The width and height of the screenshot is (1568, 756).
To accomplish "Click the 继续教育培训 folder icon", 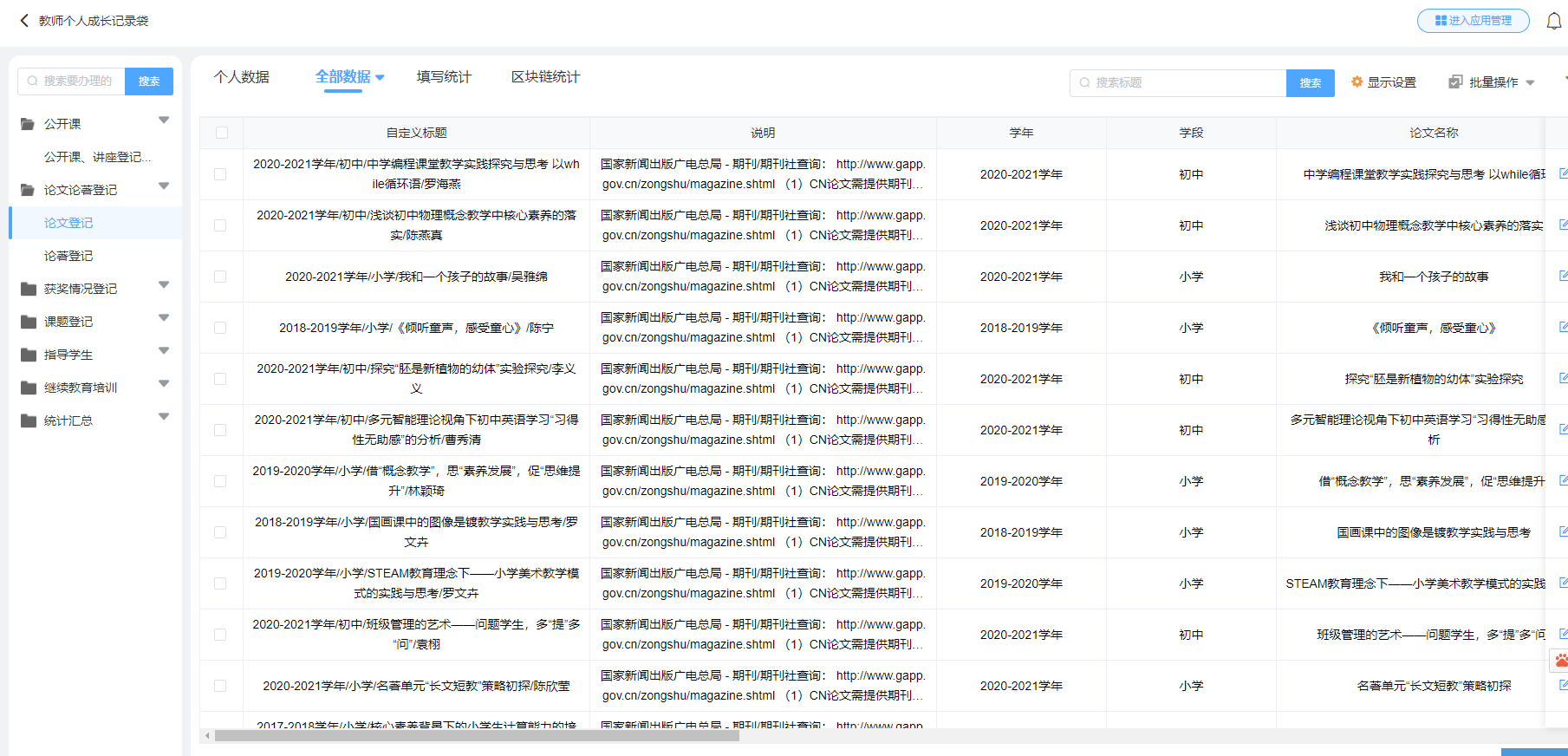I will (28, 388).
